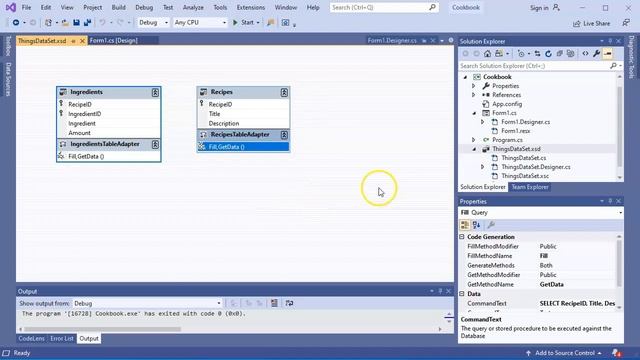Toggle Preview Selected Items in Solution Explorer
The width and height of the screenshot is (640, 360).
(x=607, y=53)
